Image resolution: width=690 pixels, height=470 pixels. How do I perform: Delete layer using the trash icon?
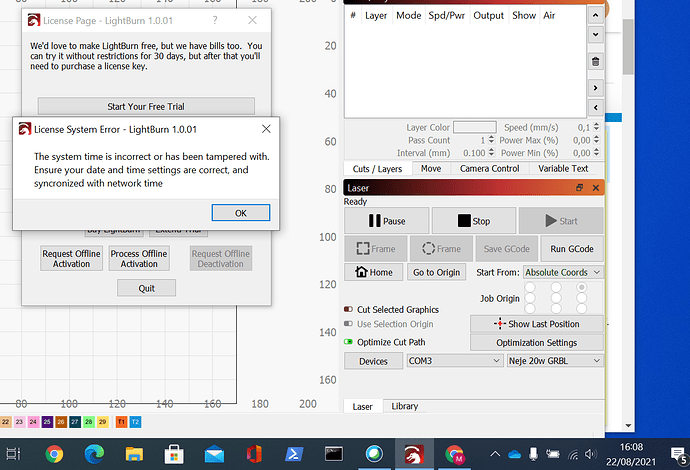595,62
